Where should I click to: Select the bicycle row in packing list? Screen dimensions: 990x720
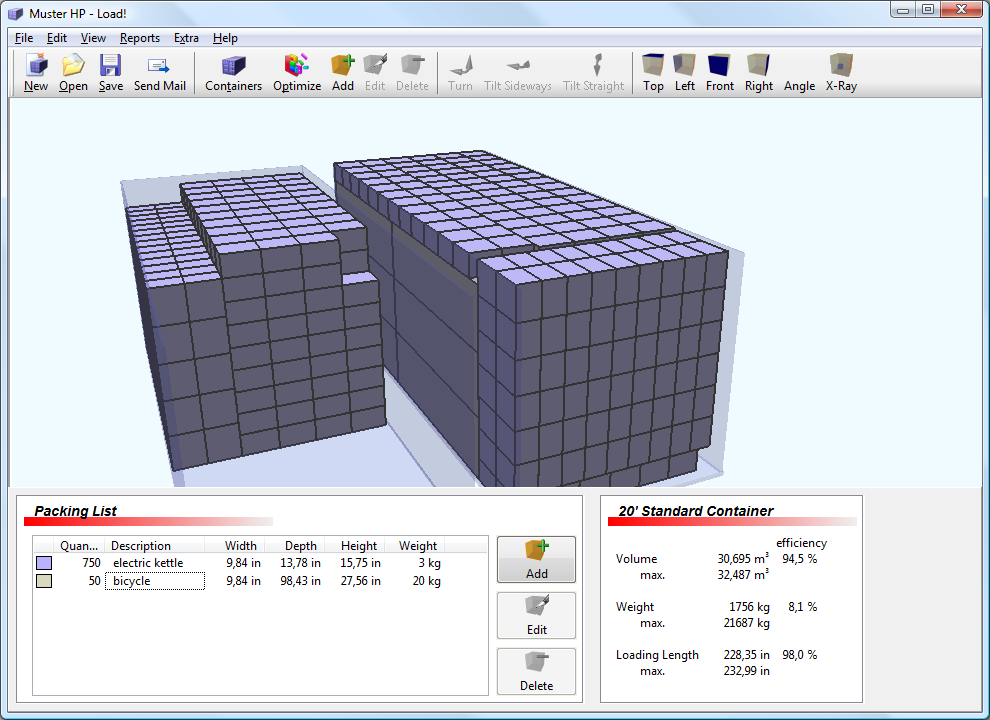click(x=154, y=581)
